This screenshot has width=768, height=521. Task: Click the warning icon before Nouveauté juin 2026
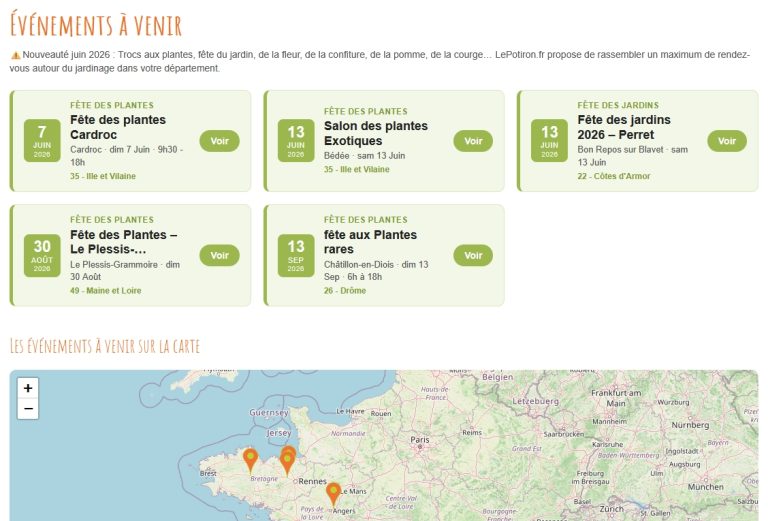click(x=16, y=55)
